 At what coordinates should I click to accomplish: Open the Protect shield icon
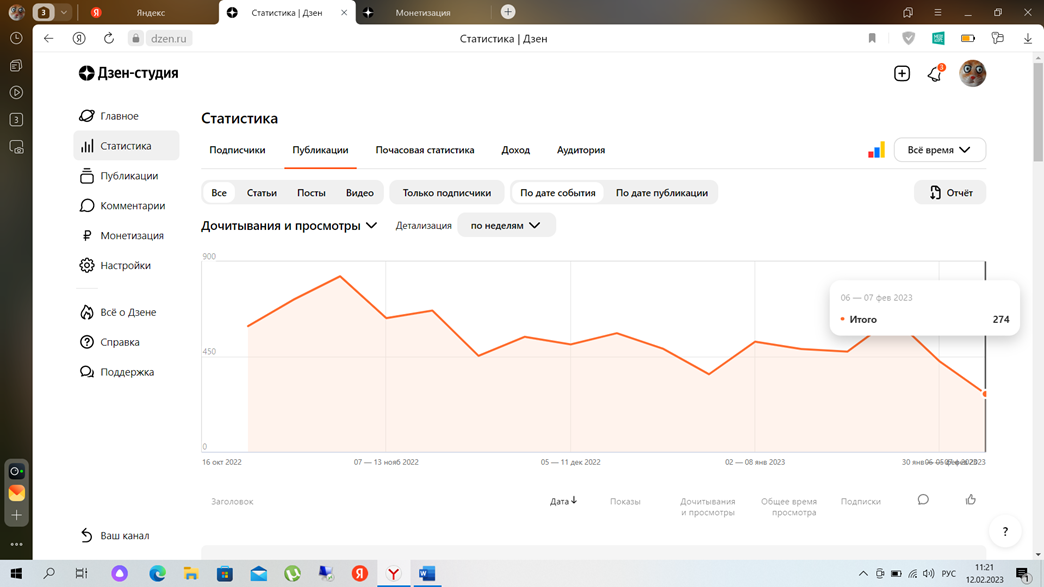coord(908,39)
